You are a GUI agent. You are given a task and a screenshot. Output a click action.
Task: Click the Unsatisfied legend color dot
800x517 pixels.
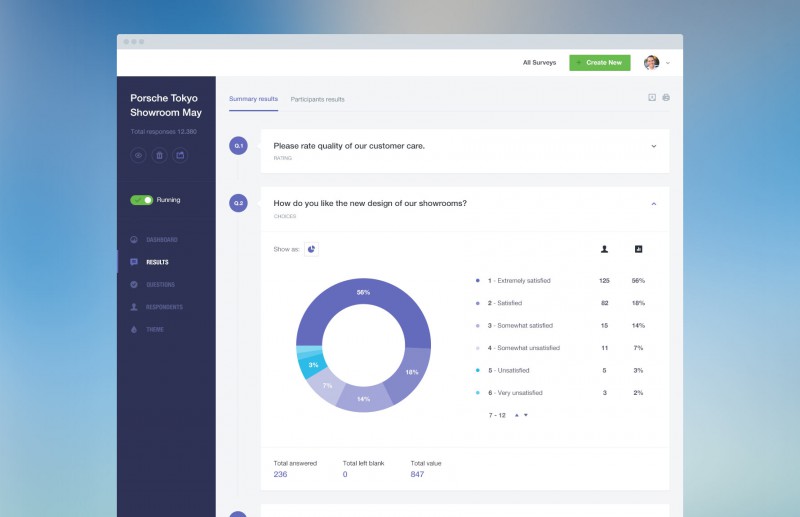(478, 371)
